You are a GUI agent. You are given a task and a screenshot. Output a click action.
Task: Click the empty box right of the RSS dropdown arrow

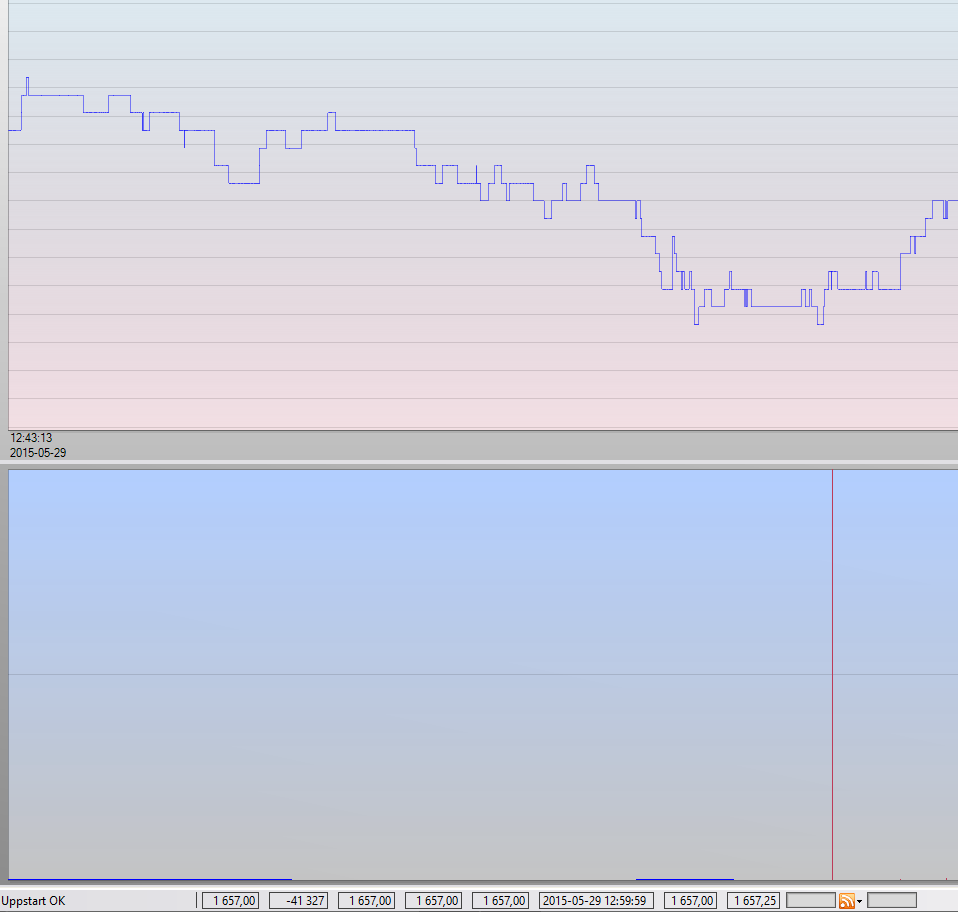tap(891, 901)
